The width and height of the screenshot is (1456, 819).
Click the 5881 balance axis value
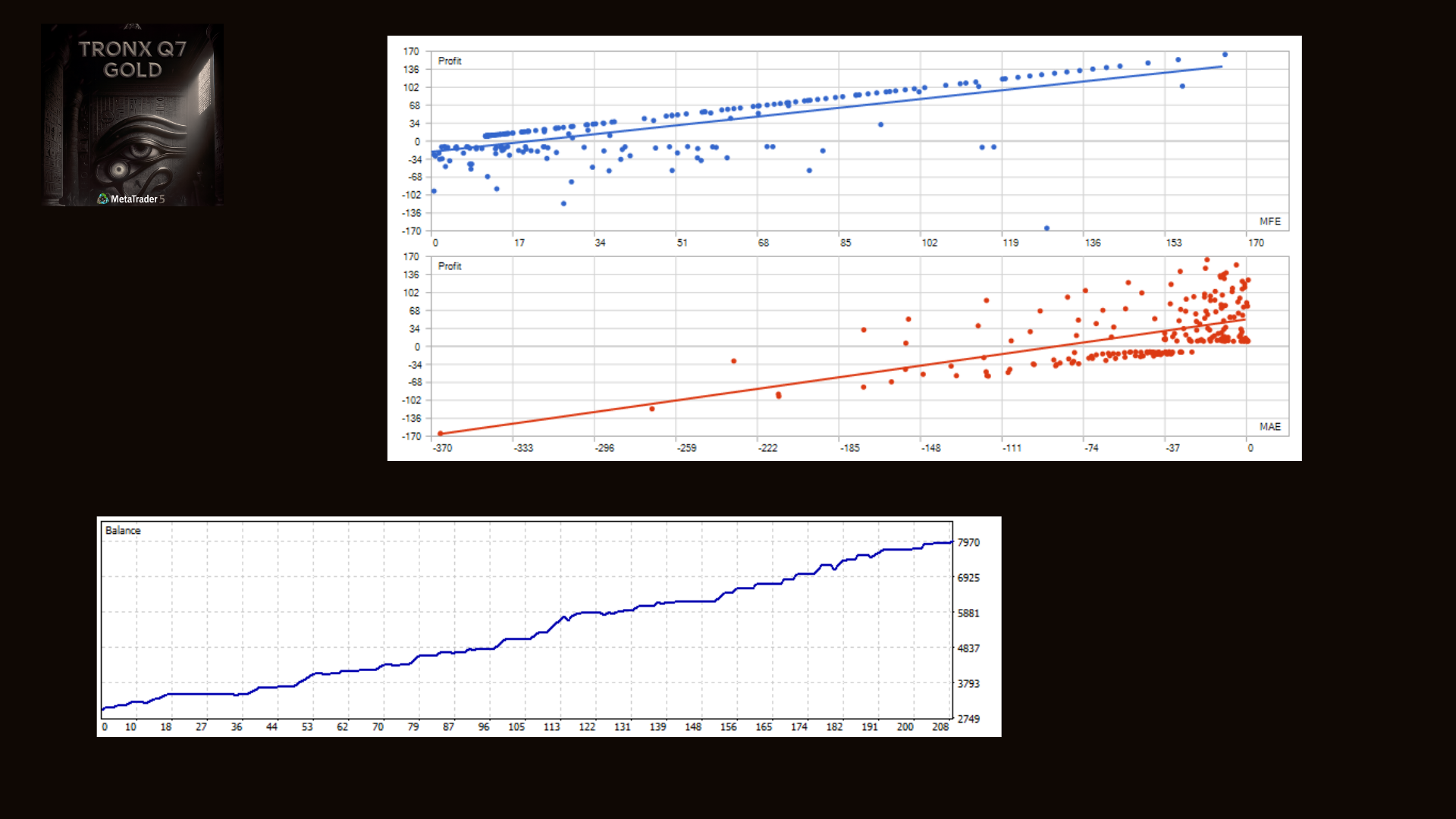968,613
